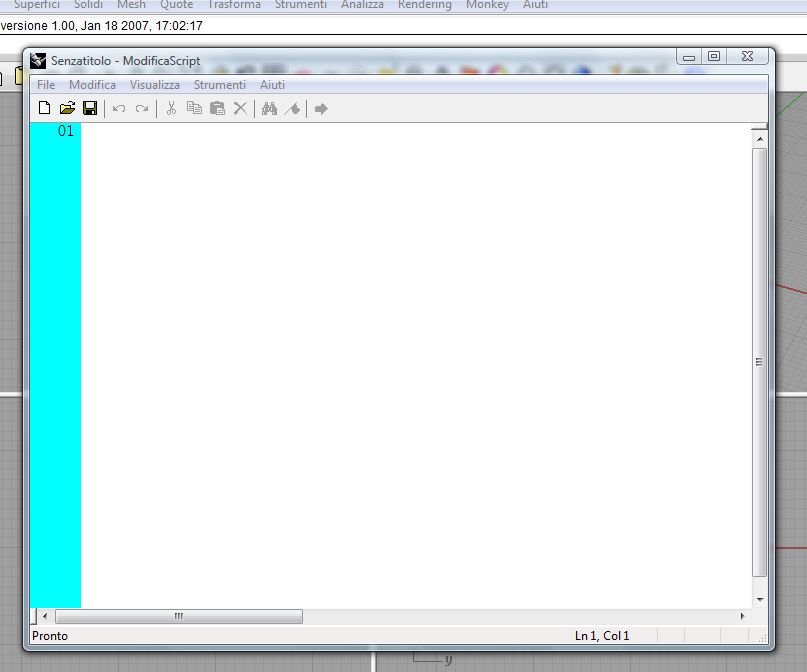
Task: Click vertical scrollbar down arrow
Action: tap(760, 599)
